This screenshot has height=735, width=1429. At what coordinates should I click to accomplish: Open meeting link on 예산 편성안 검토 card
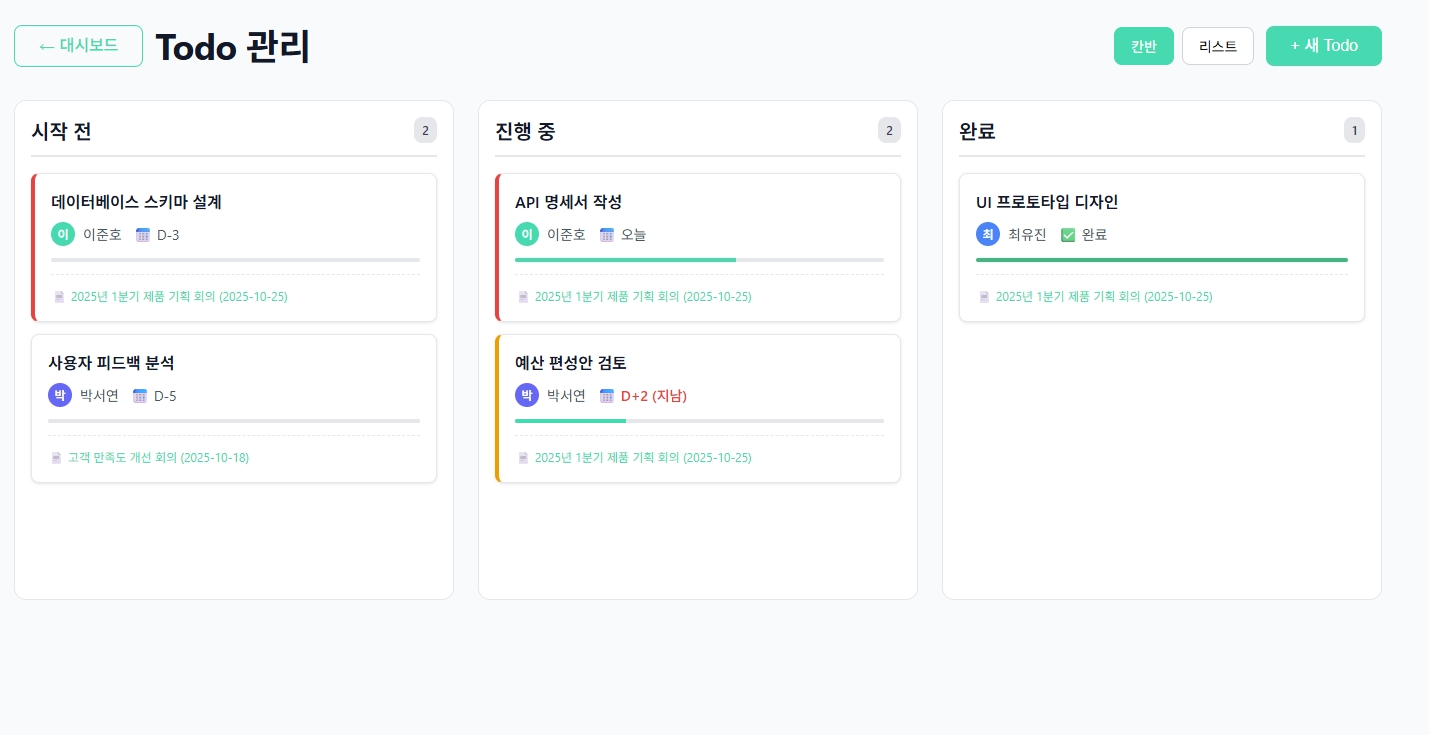pos(643,458)
